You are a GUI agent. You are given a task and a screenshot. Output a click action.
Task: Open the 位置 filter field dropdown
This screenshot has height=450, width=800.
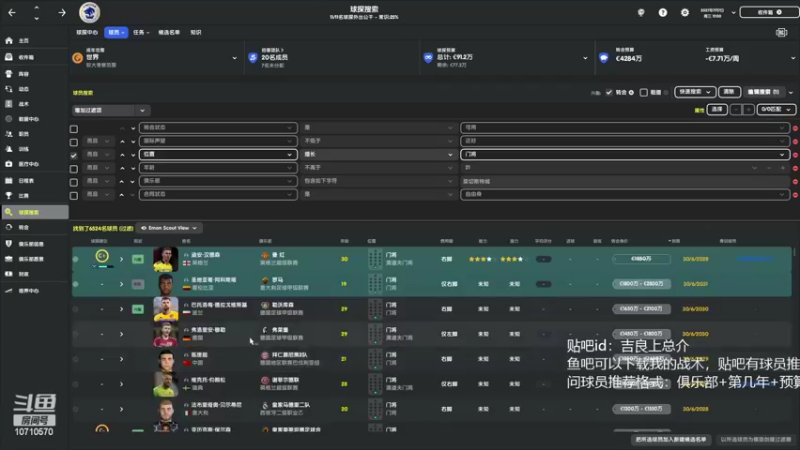click(218, 154)
